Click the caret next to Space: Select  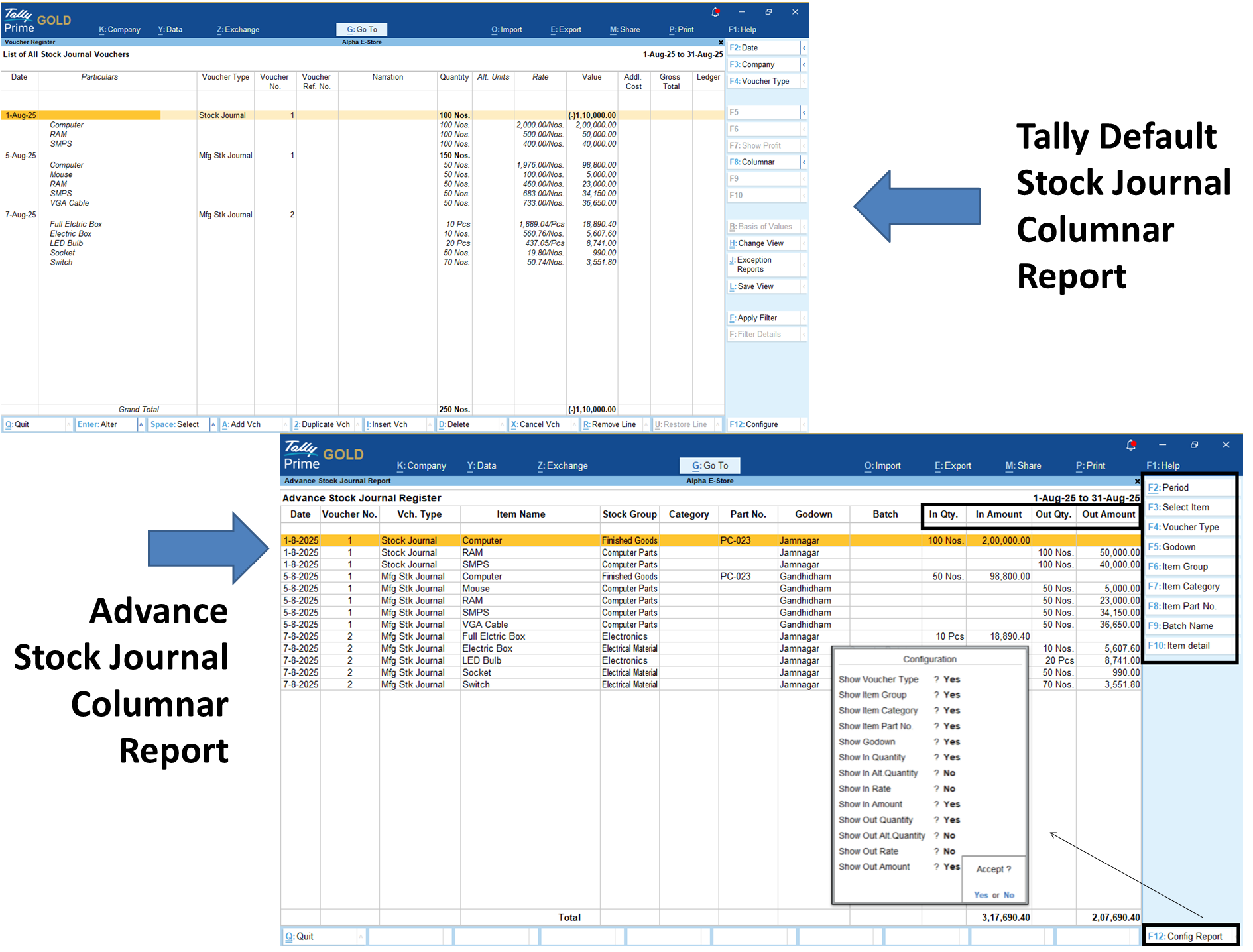(x=213, y=424)
